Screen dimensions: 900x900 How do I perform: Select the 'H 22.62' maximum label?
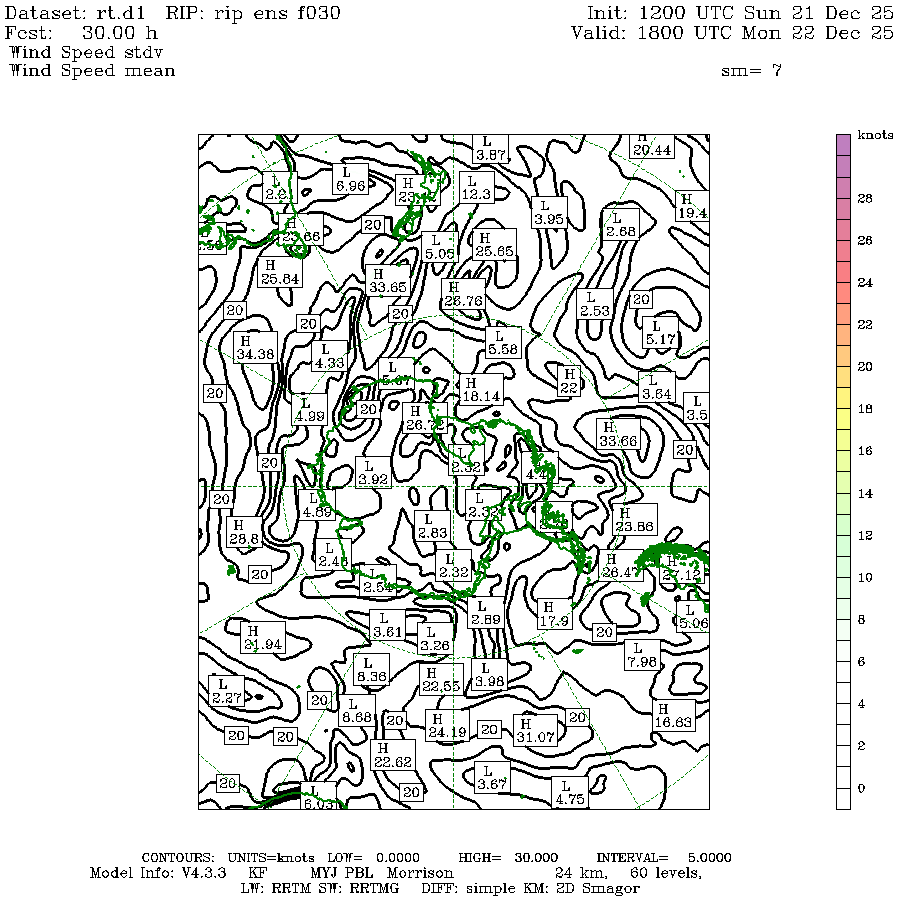[393, 755]
